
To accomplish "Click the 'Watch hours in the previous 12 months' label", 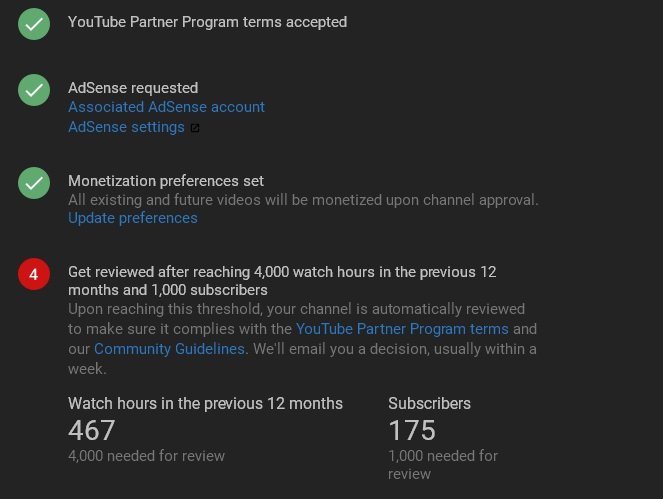I will click(x=205, y=404).
